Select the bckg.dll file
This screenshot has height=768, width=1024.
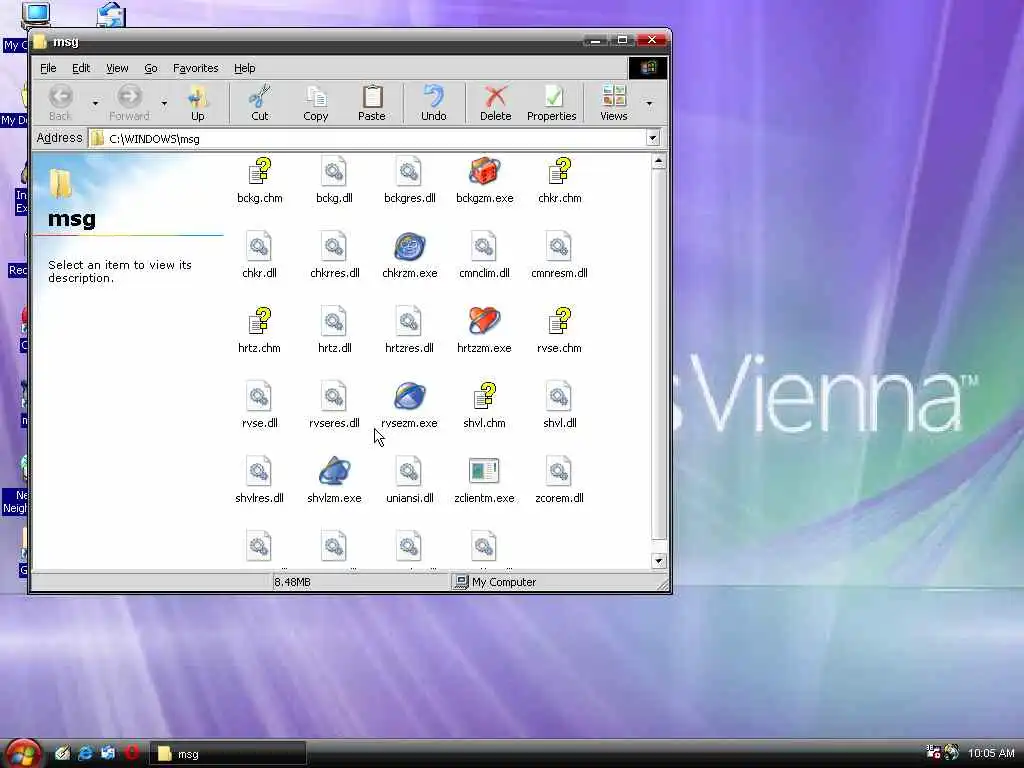click(334, 180)
